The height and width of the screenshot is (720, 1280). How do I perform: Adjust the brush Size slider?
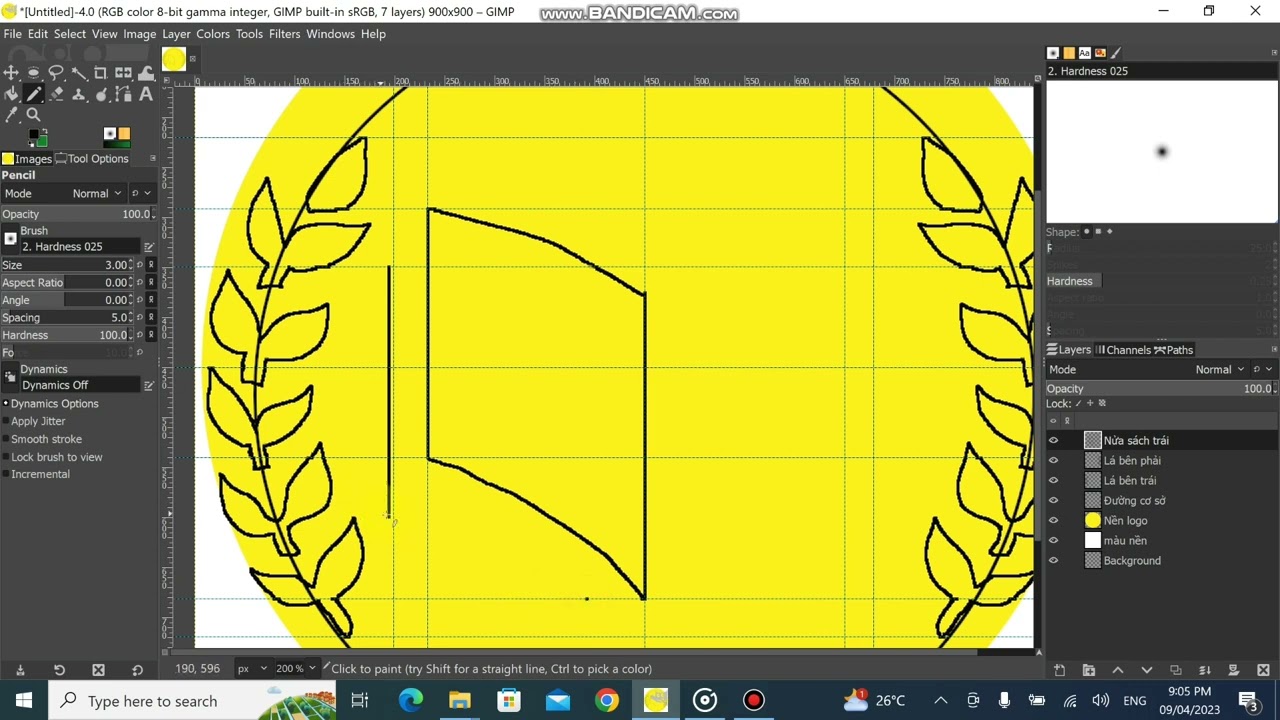coord(68,265)
